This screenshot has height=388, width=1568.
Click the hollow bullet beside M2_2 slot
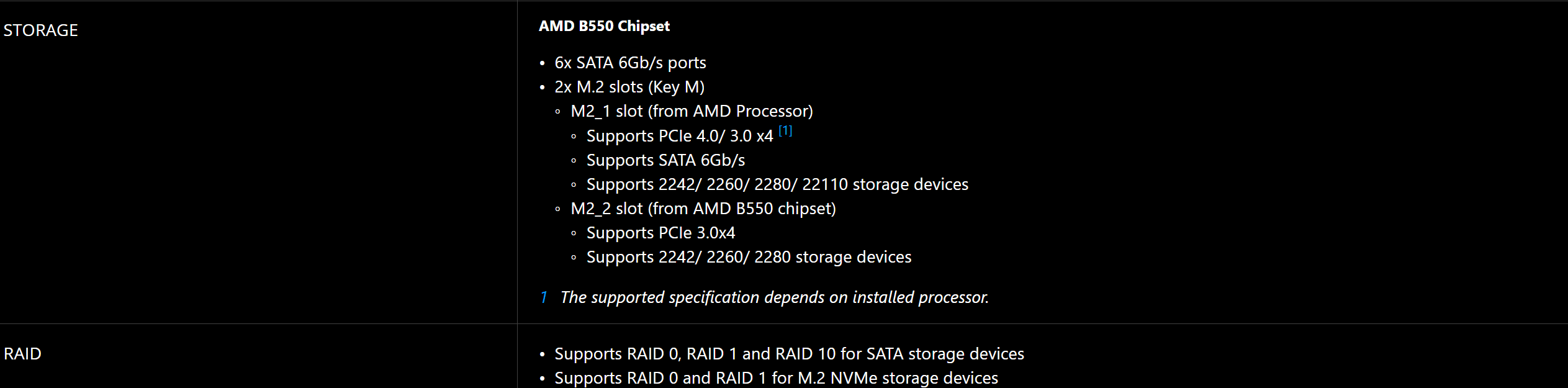tap(557, 209)
